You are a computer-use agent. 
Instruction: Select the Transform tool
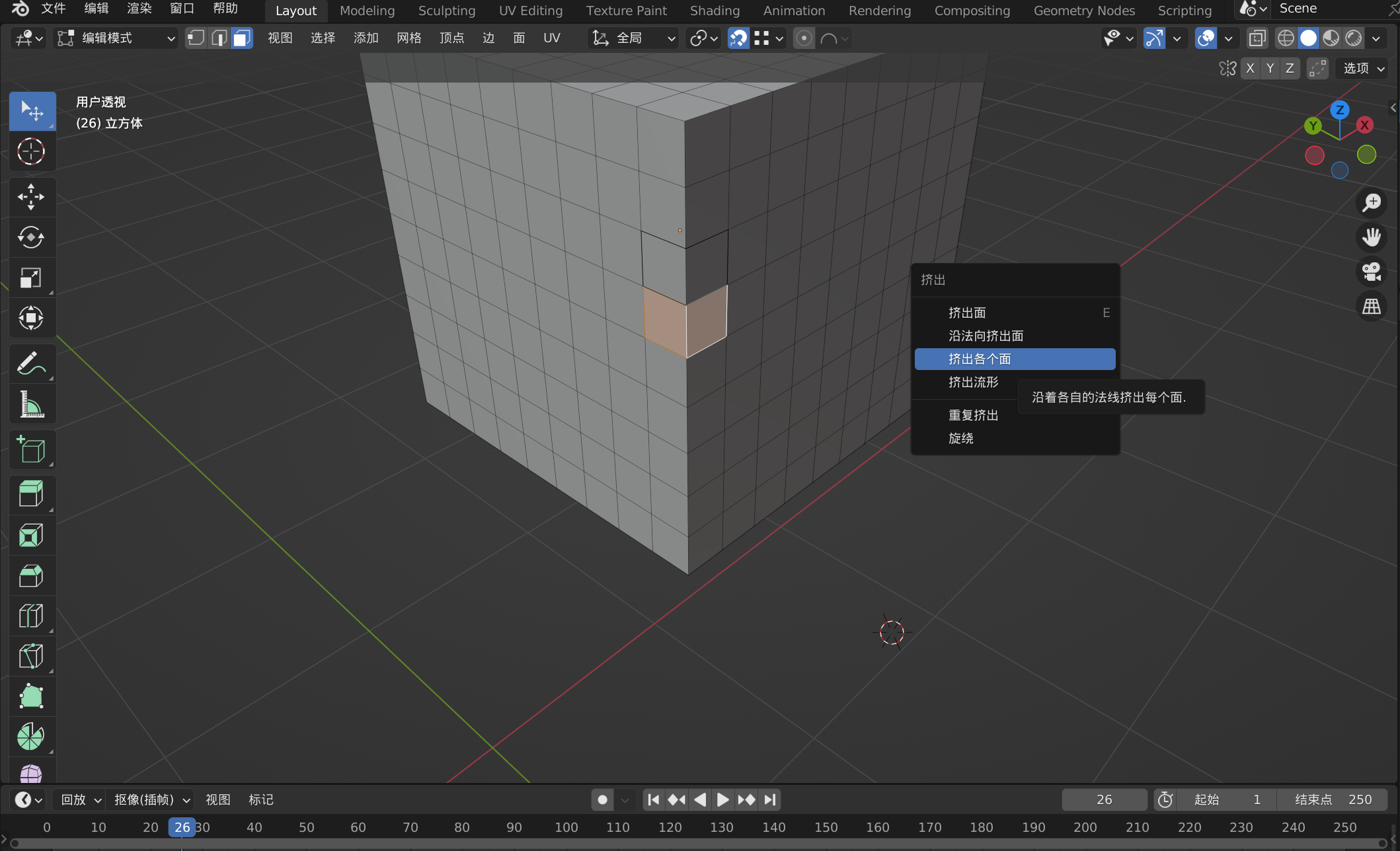pyautogui.click(x=32, y=318)
